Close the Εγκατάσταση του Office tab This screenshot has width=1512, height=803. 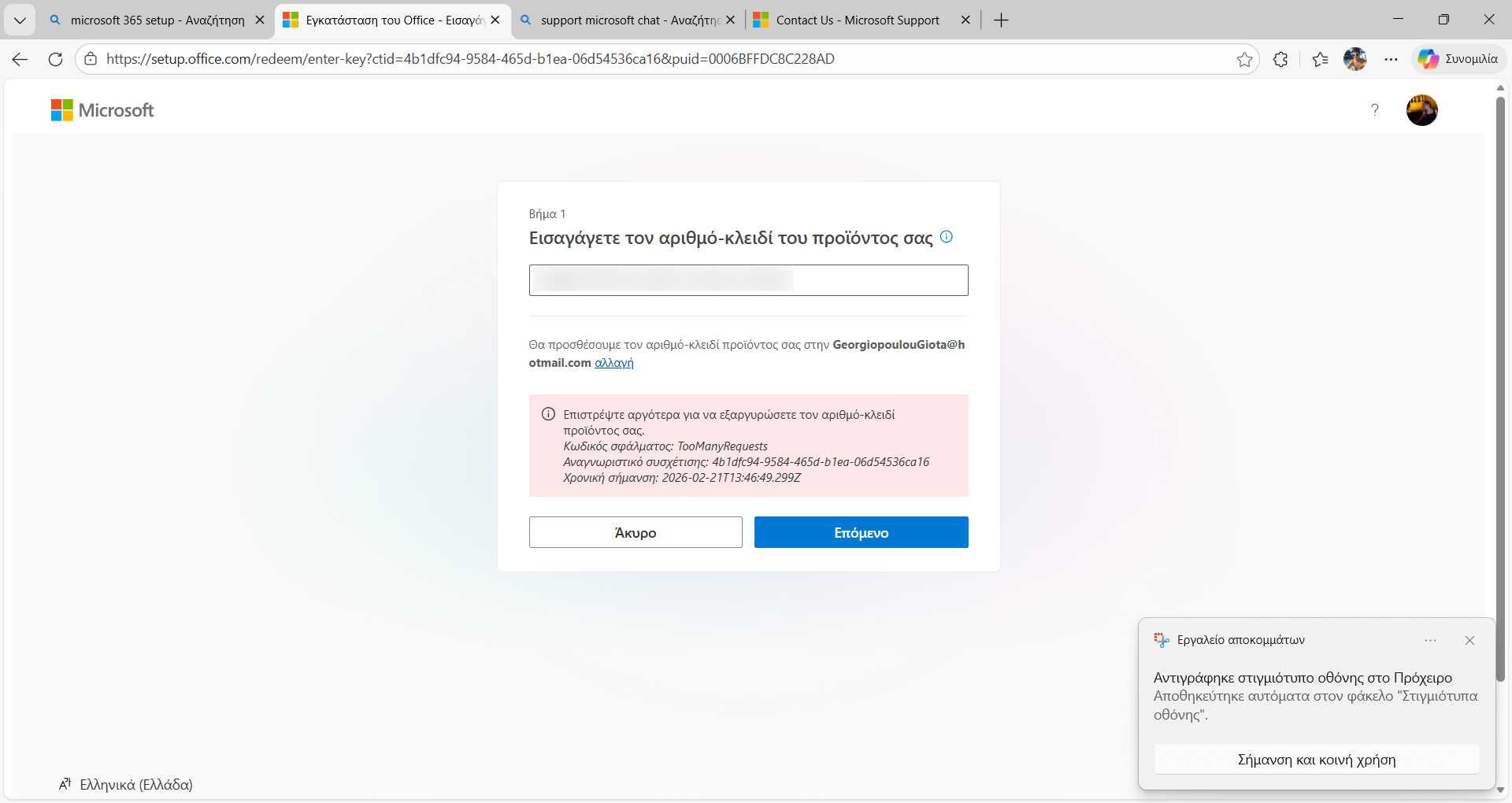coord(495,20)
